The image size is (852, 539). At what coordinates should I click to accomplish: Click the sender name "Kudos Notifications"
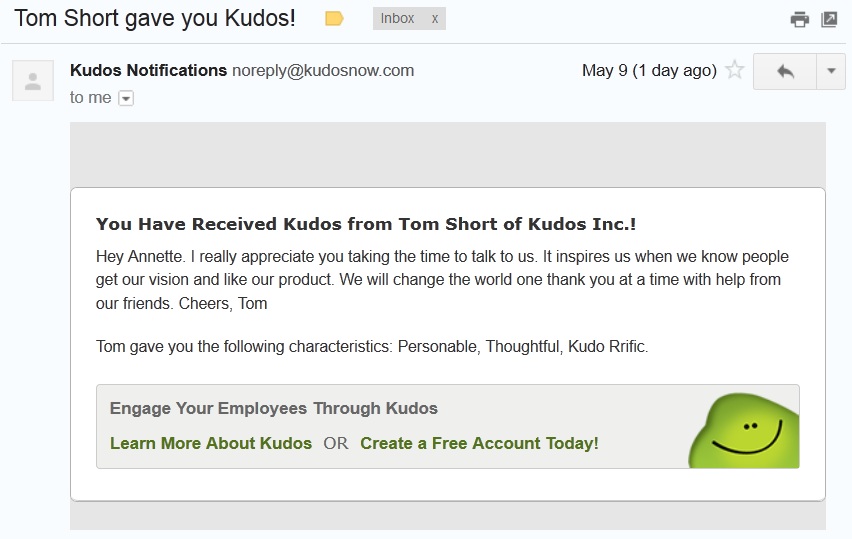click(x=148, y=70)
